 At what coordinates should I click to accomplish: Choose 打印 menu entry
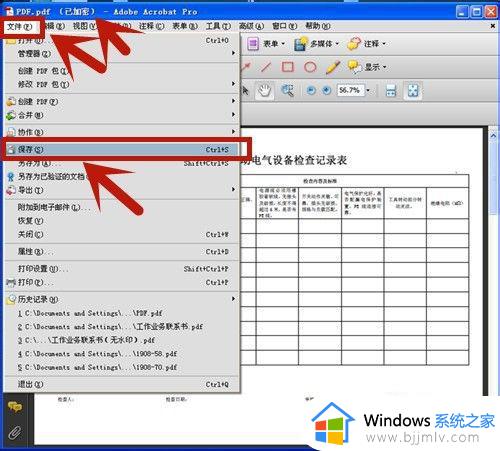point(121,282)
